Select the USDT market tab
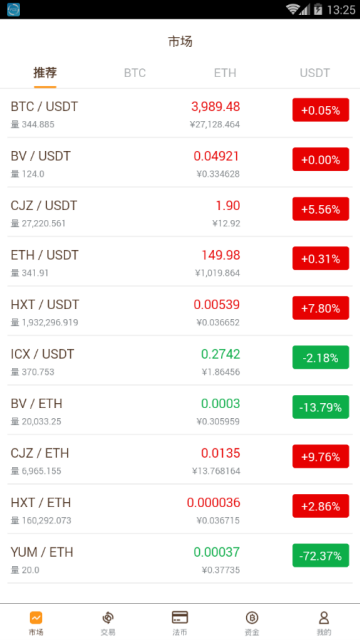360x640 pixels. tap(315, 73)
